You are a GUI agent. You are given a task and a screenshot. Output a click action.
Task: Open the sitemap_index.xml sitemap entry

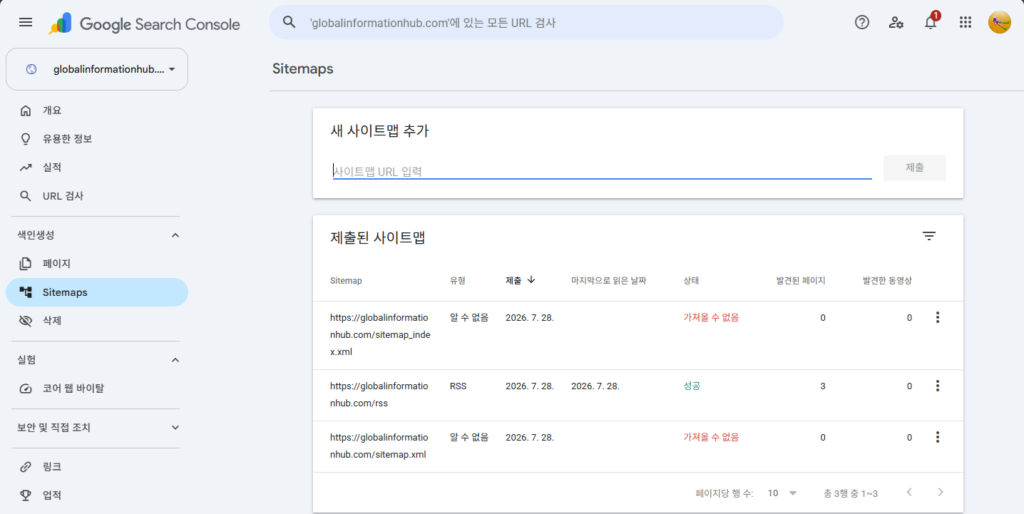(380, 334)
